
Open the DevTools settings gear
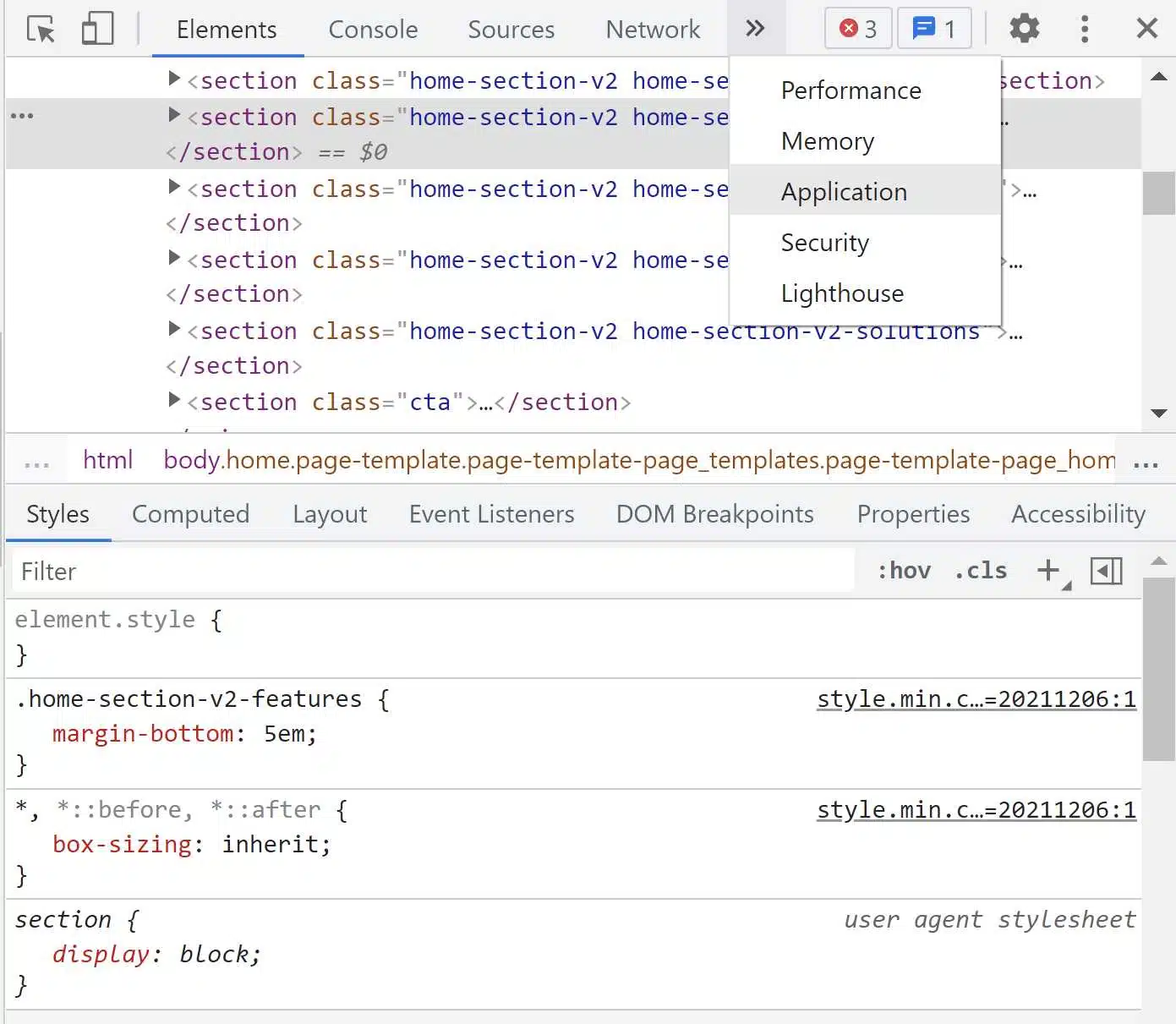[x=1024, y=28]
